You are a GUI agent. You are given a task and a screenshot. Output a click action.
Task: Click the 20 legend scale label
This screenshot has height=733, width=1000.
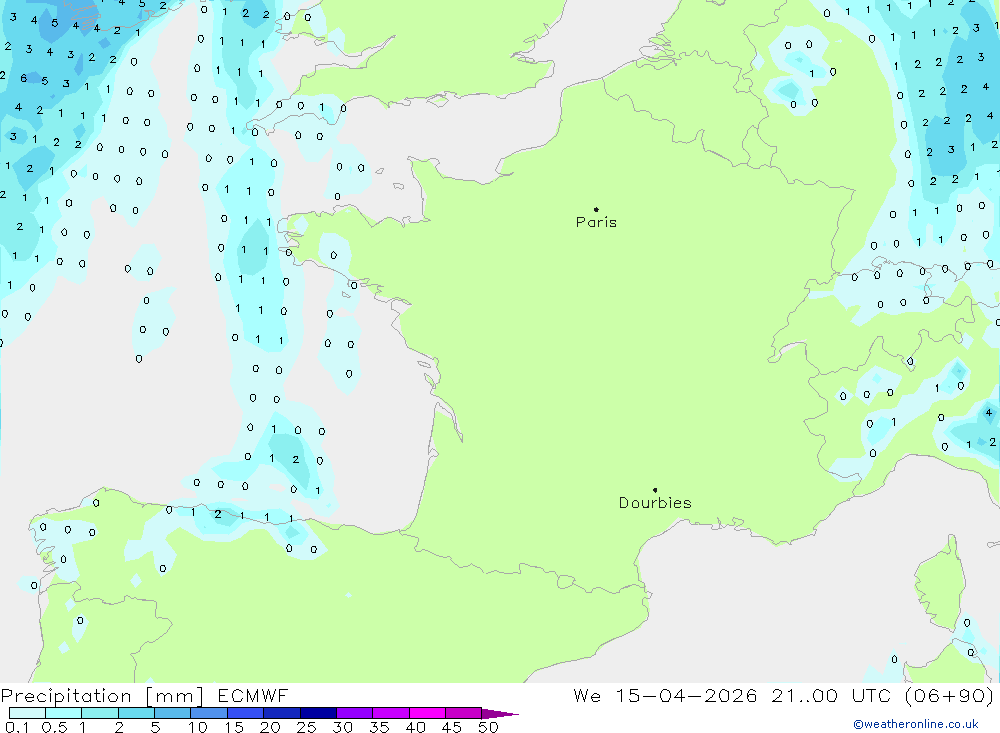(270, 727)
